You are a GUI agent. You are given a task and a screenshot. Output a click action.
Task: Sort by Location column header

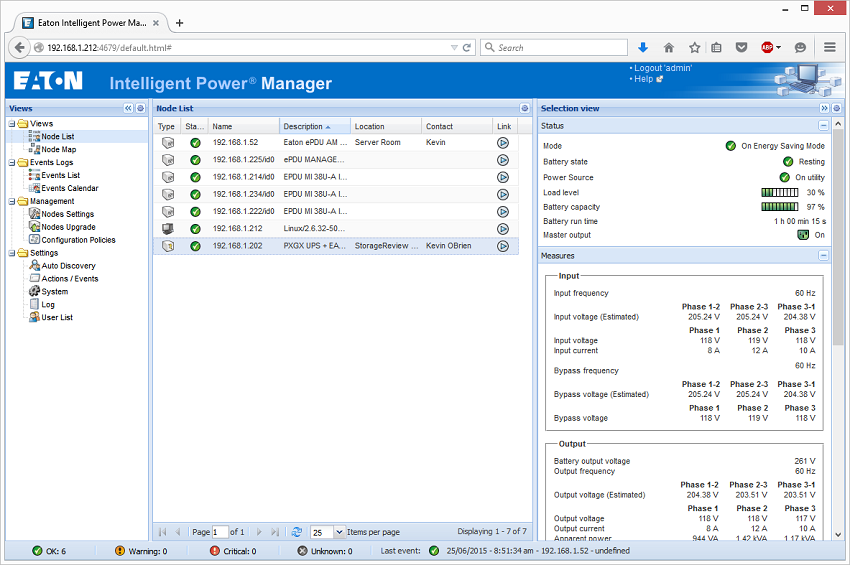(x=385, y=126)
